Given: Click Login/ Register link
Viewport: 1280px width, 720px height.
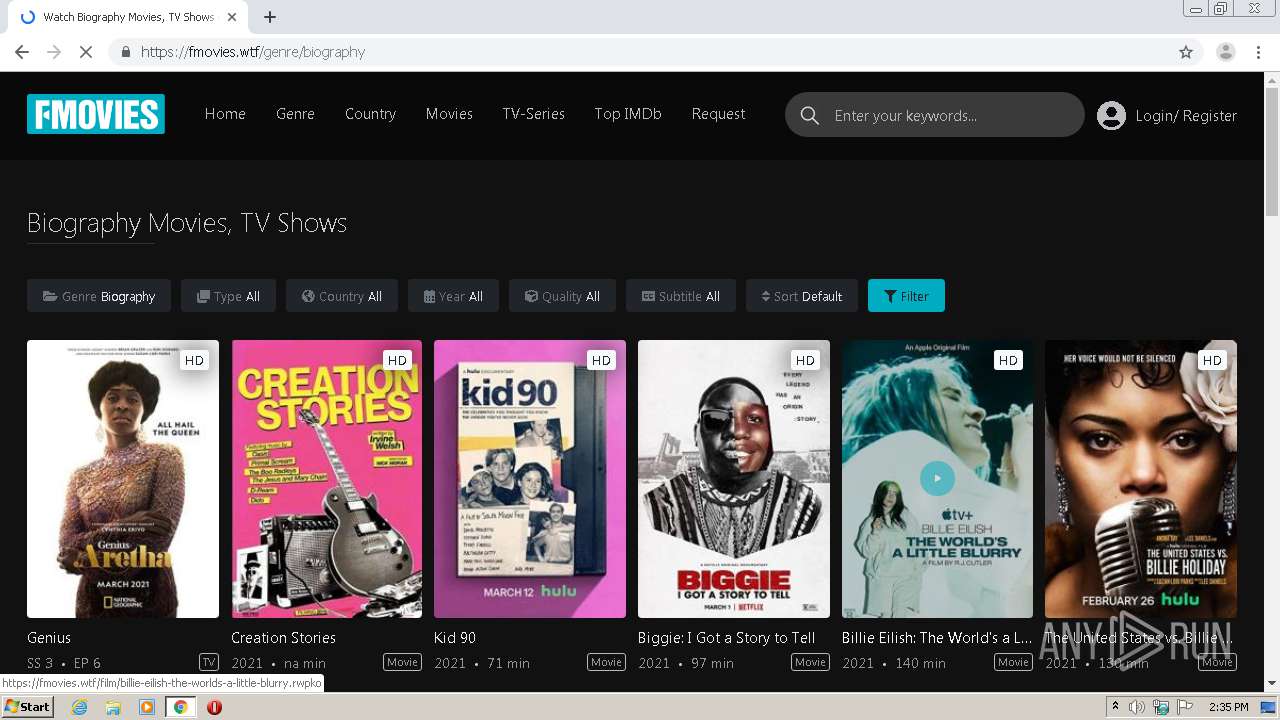Looking at the screenshot, I should [x=1186, y=116].
